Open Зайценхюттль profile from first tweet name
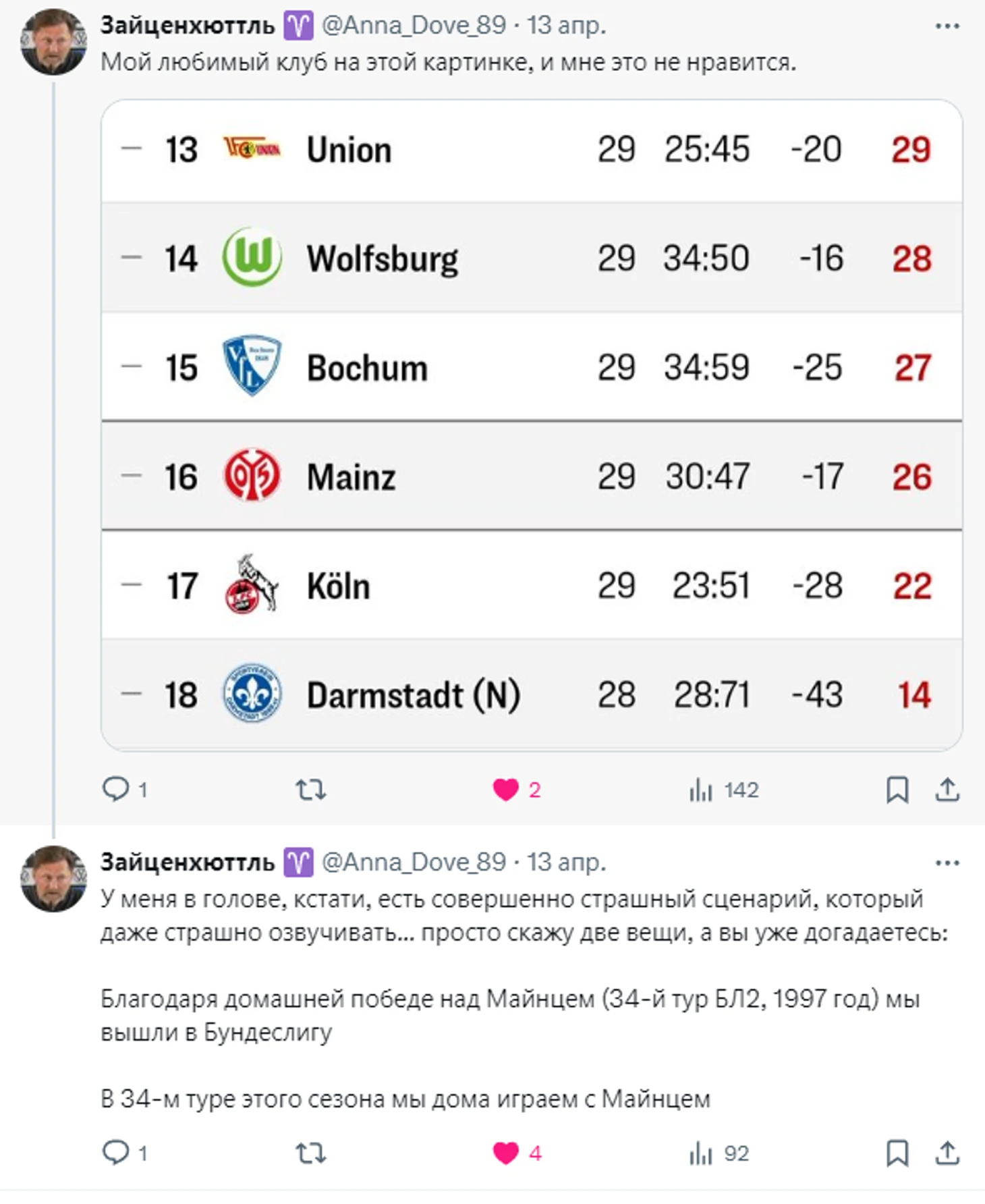This screenshot has height=1204, width=985. coord(188,26)
